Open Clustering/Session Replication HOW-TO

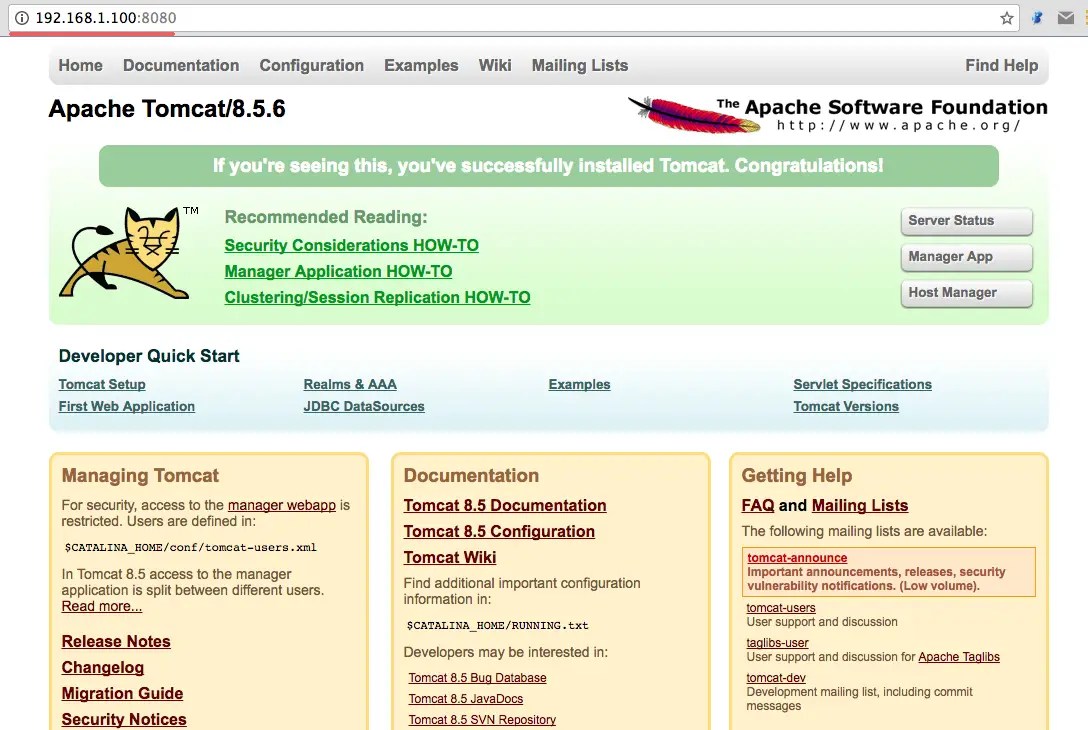coord(377,297)
